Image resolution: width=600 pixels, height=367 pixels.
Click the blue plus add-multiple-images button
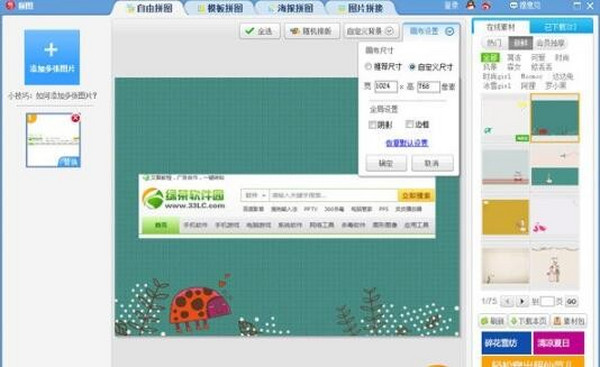[x=52, y=57]
